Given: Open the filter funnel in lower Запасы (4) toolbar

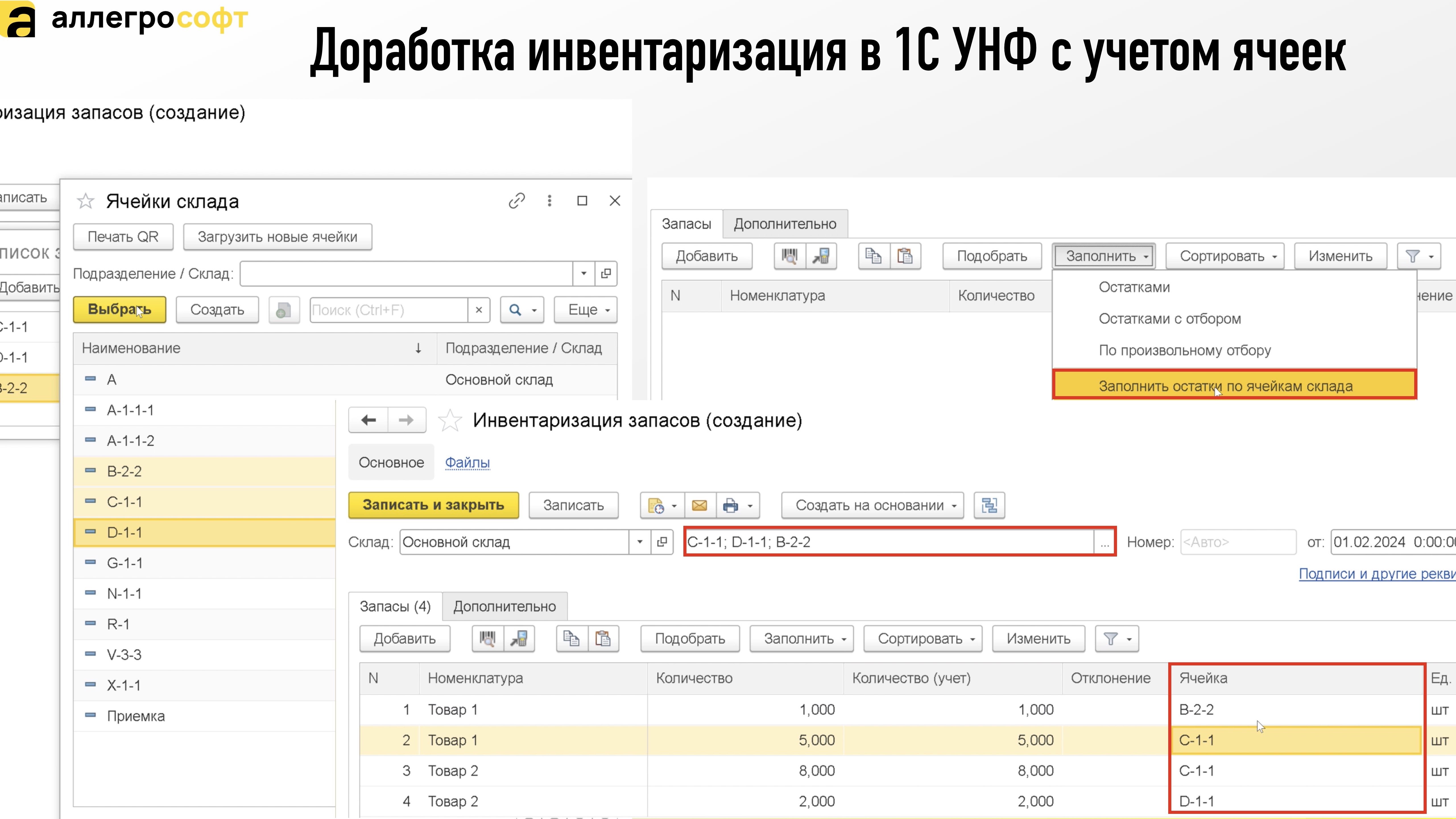Looking at the screenshot, I should click(1117, 639).
